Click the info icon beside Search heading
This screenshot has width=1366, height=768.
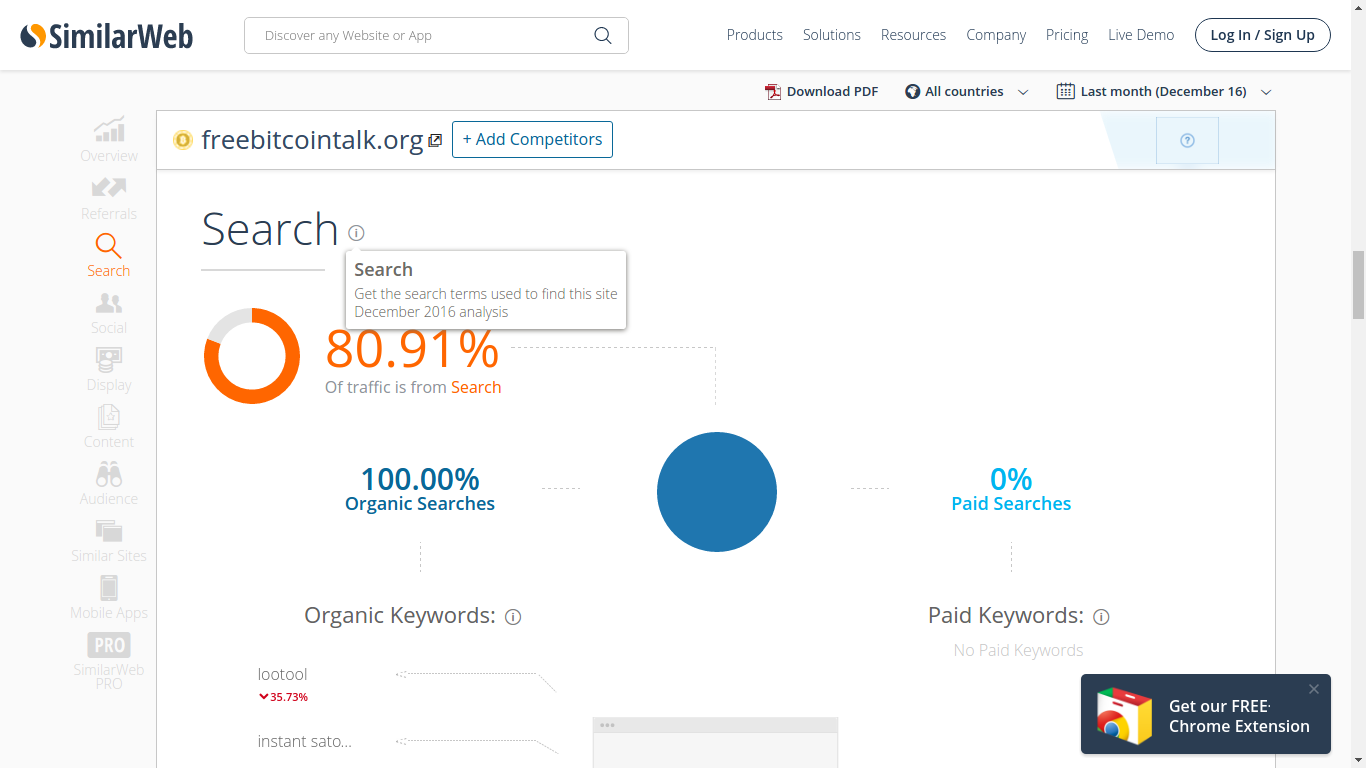357,233
